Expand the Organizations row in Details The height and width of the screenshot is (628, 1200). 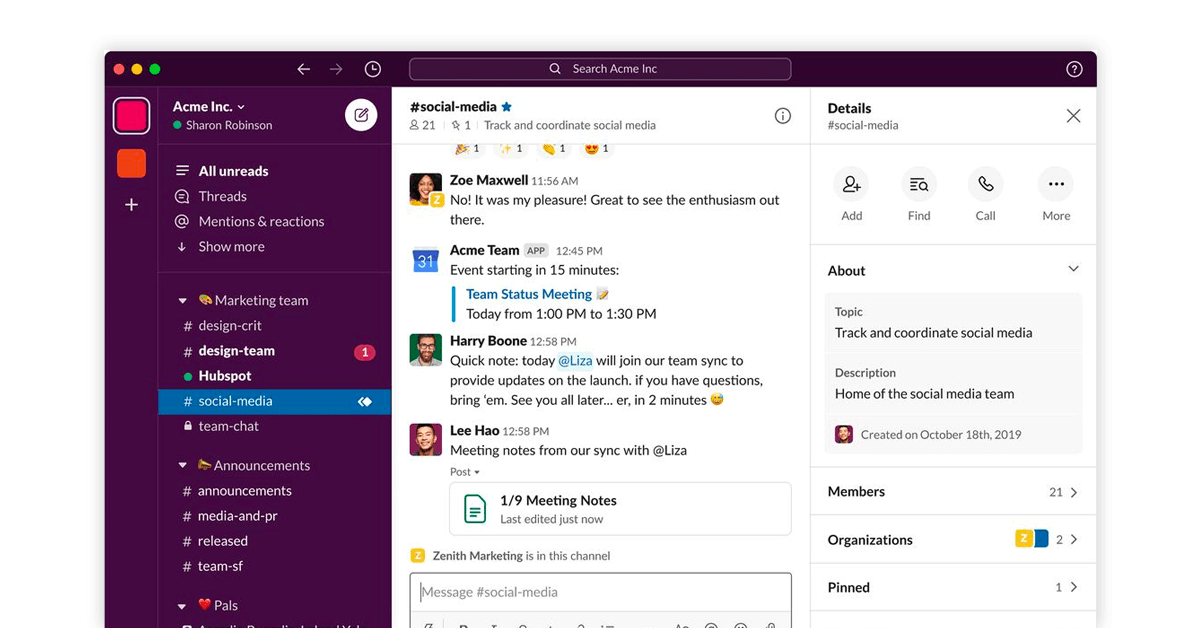pos(953,540)
